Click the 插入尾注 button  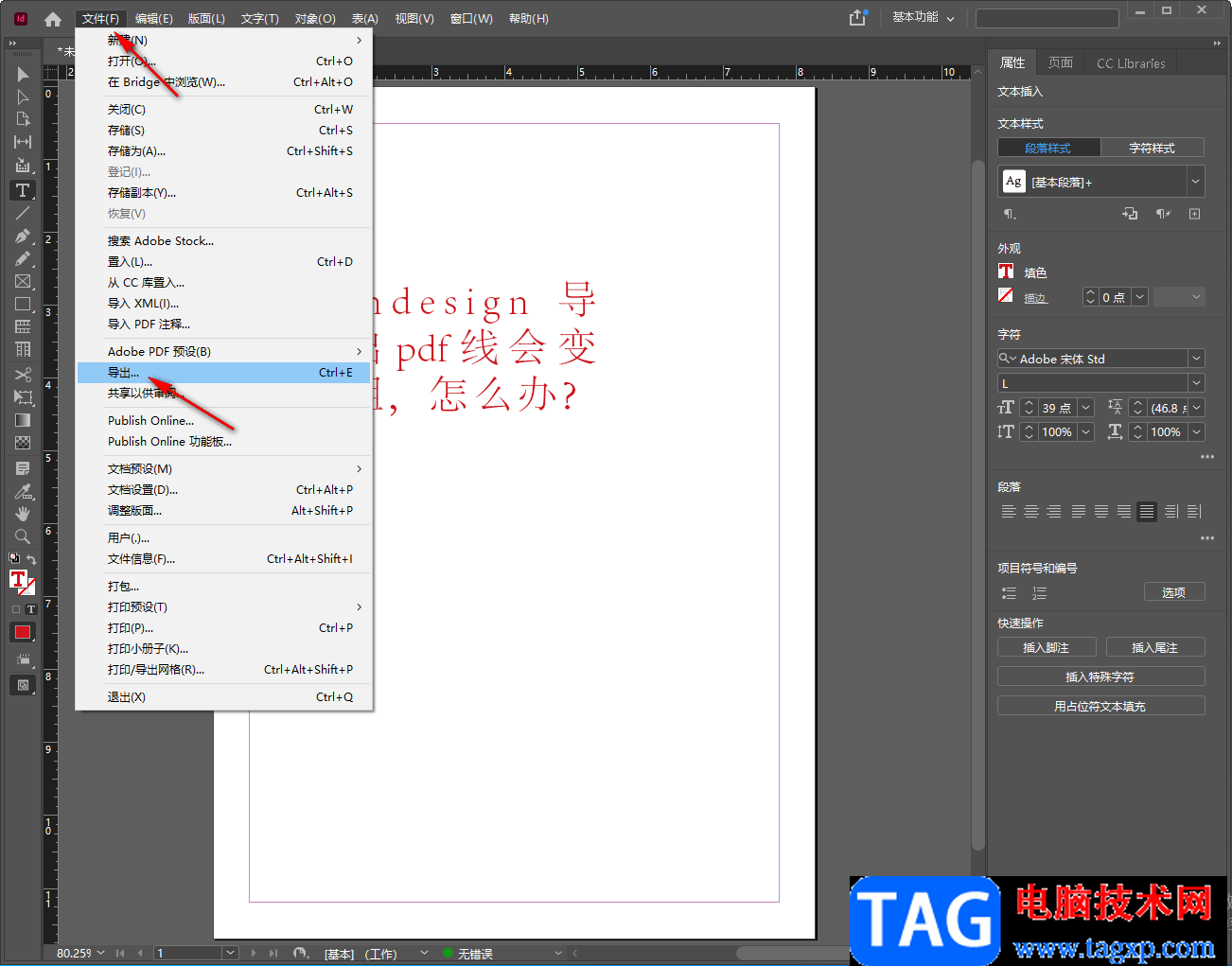(x=1155, y=647)
